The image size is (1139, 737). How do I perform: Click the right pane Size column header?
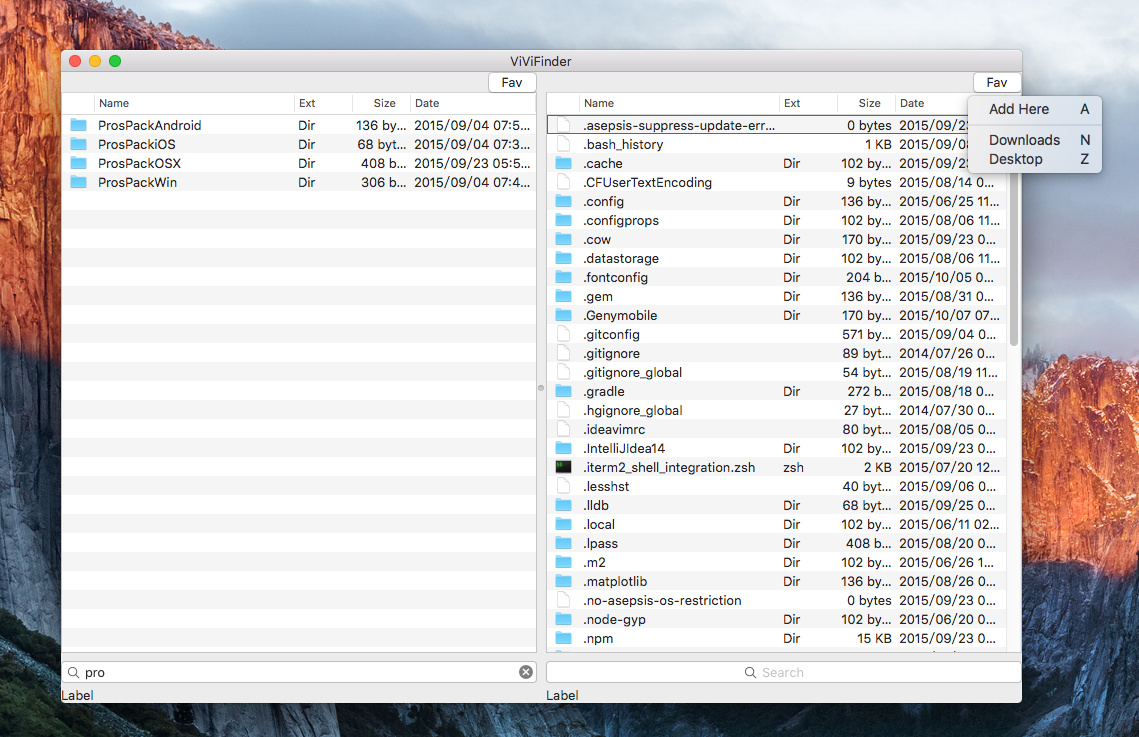(x=866, y=103)
